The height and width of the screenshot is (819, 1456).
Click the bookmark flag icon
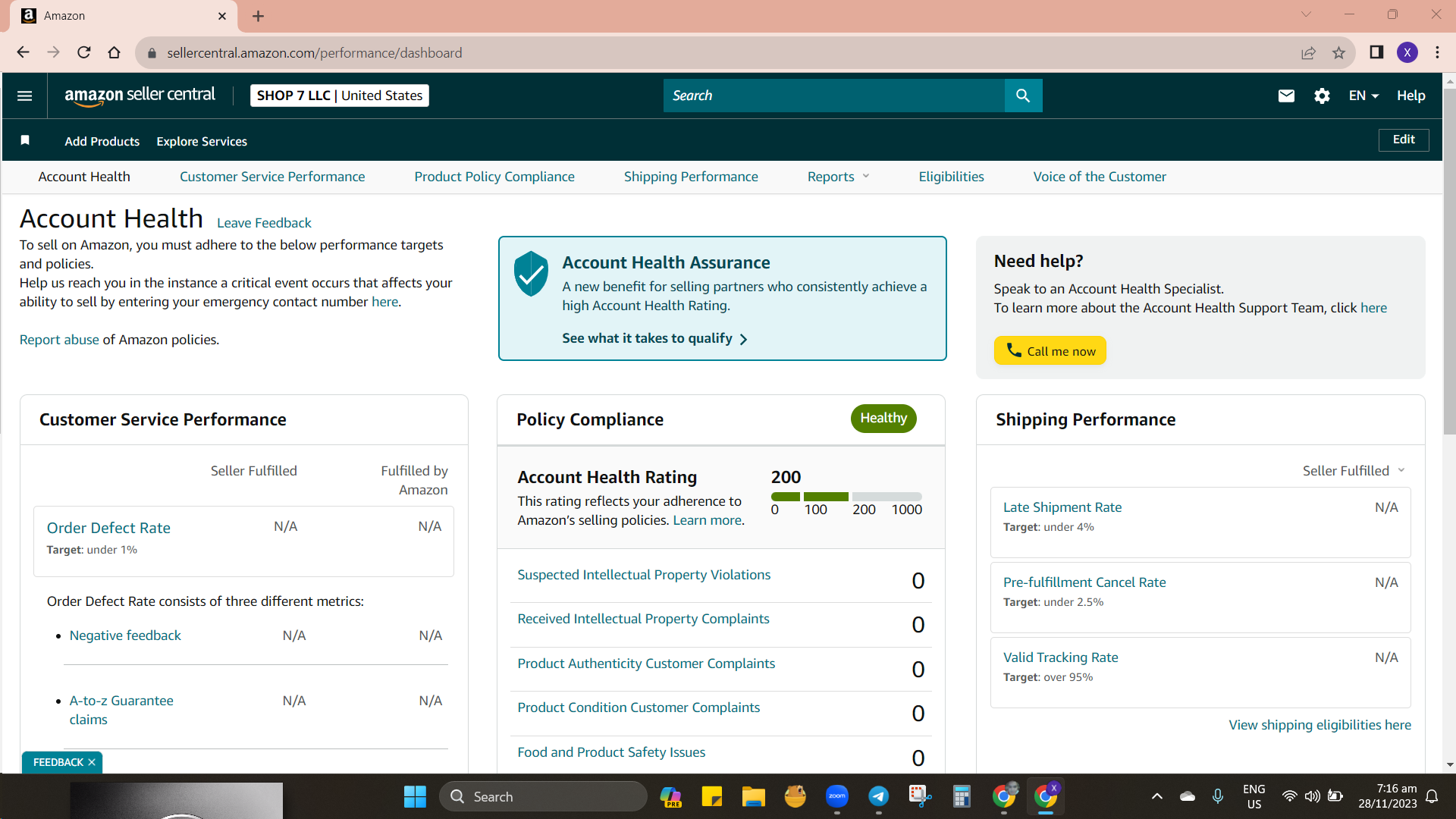(x=25, y=140)
